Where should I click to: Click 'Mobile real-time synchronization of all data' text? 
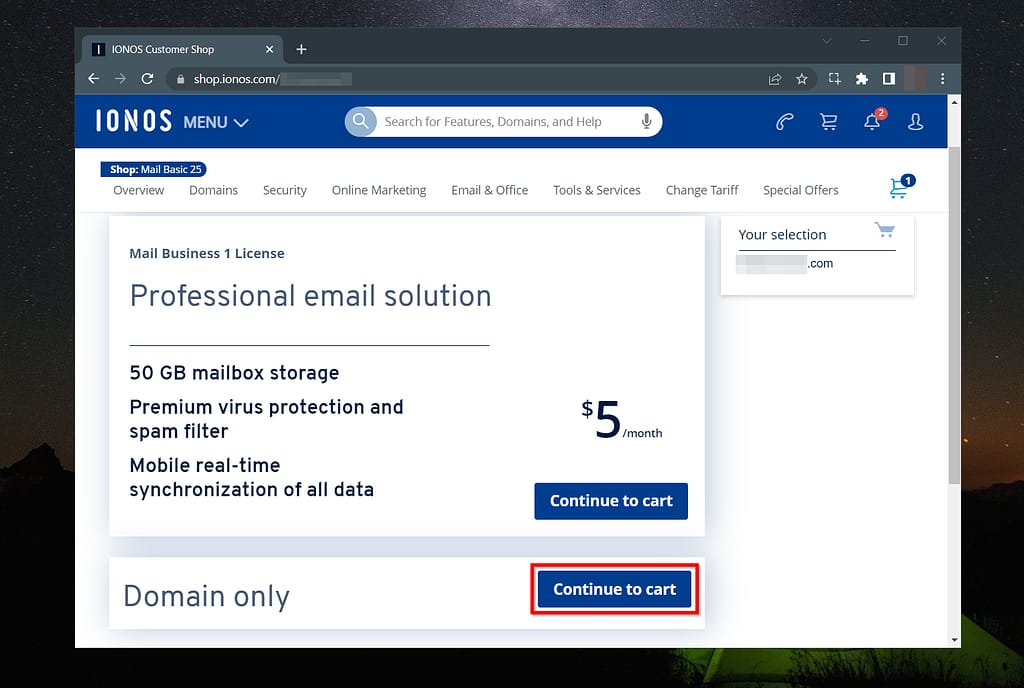point(251,477)
